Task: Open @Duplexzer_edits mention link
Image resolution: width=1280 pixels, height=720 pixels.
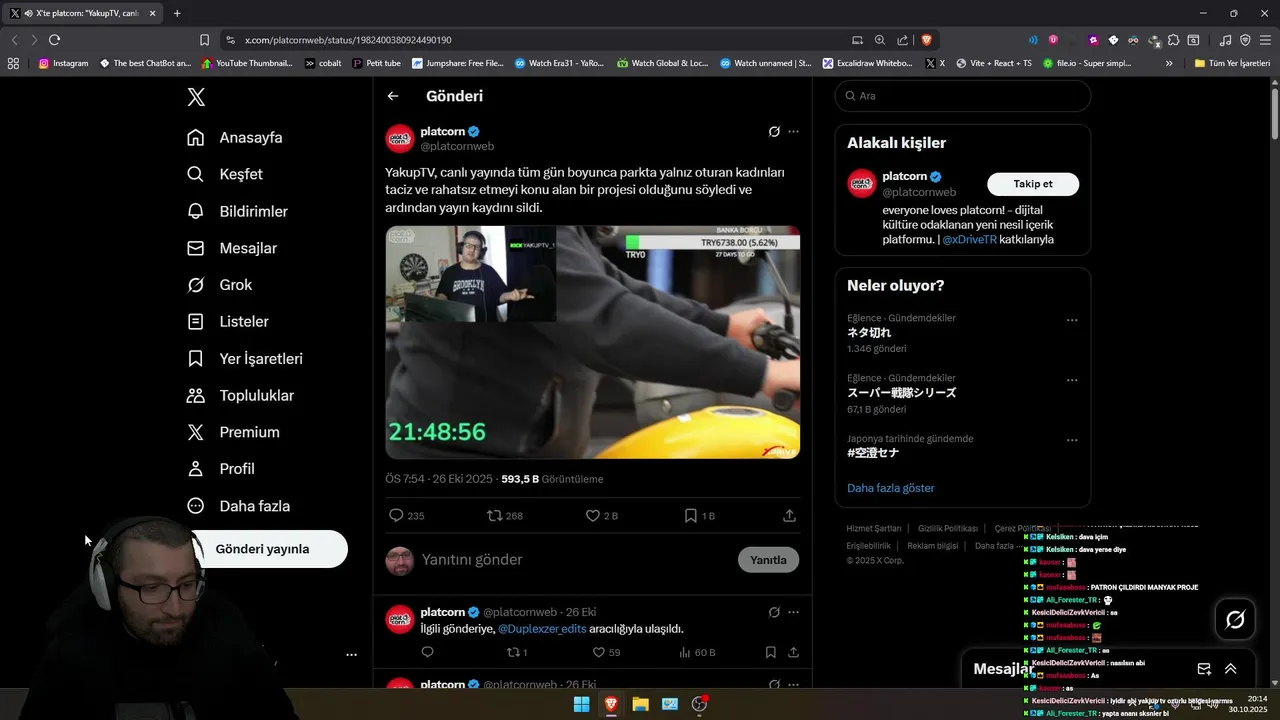Action: (541, 629)
